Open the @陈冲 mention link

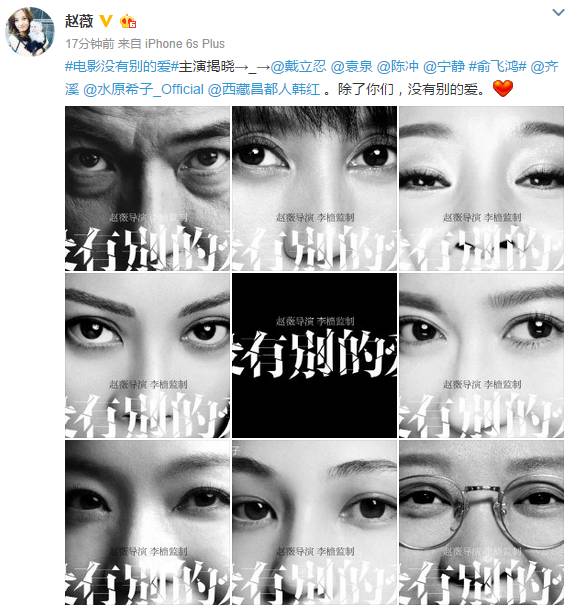398,66
